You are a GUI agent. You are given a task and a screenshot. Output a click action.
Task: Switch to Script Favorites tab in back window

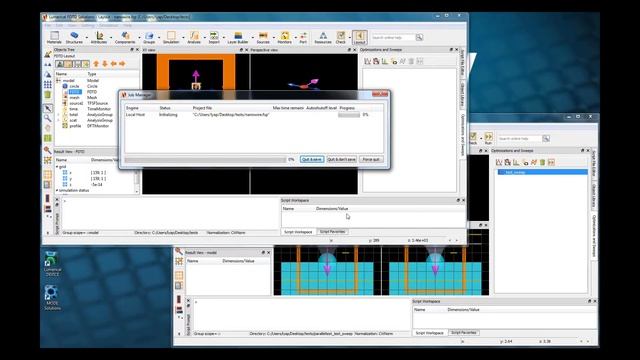(464, 333)
